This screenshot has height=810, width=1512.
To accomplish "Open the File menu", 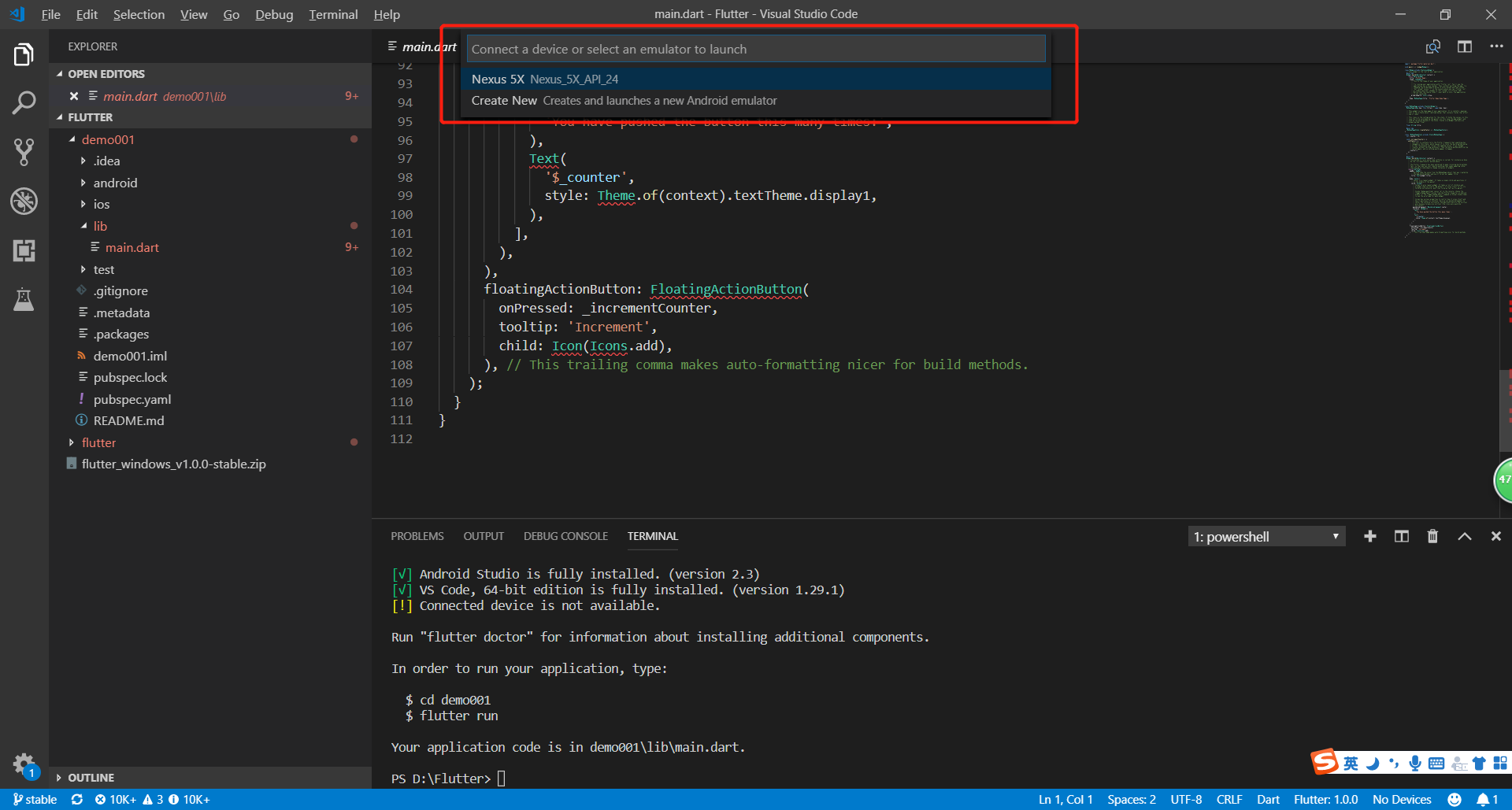I will point(50,14).
